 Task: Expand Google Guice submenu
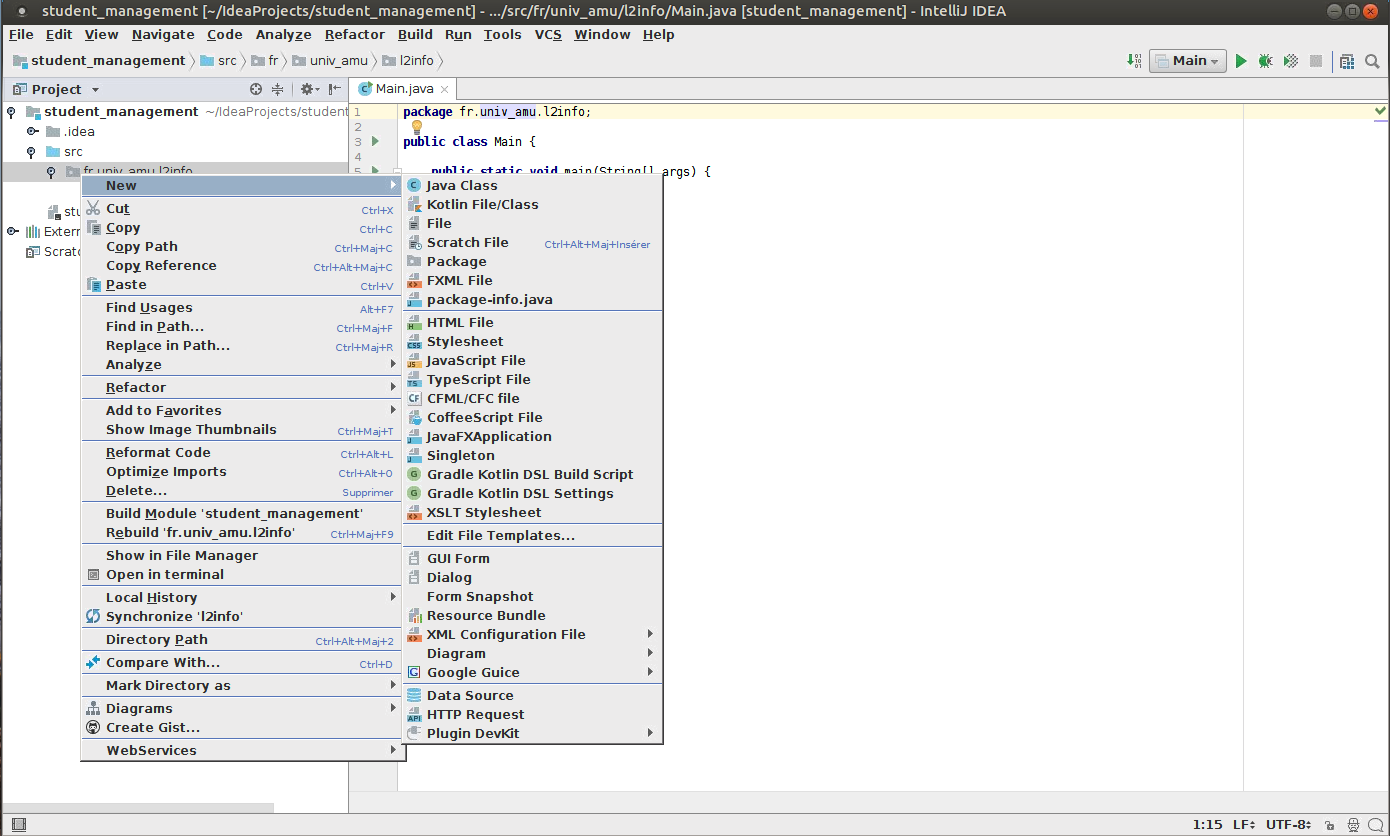coord(532,672)
